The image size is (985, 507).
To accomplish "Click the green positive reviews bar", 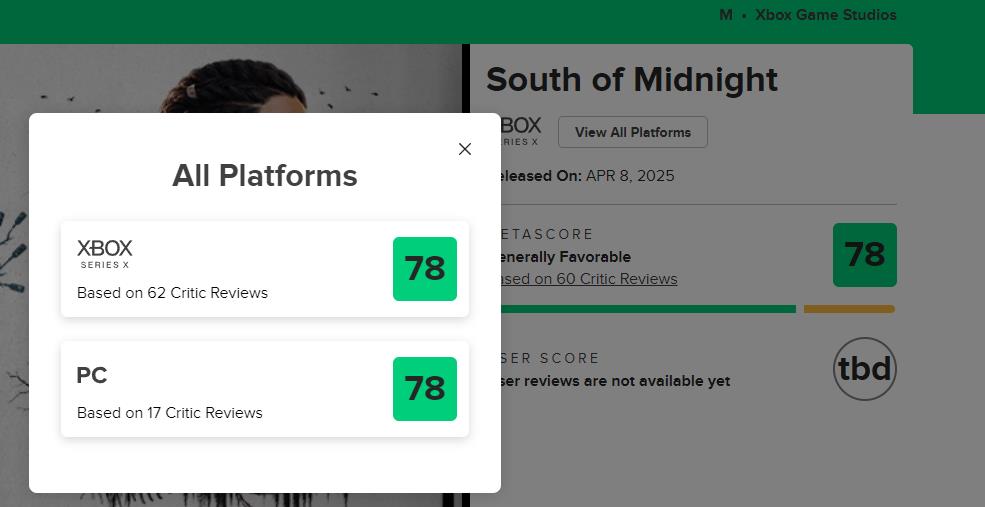I will click(648, 309).
